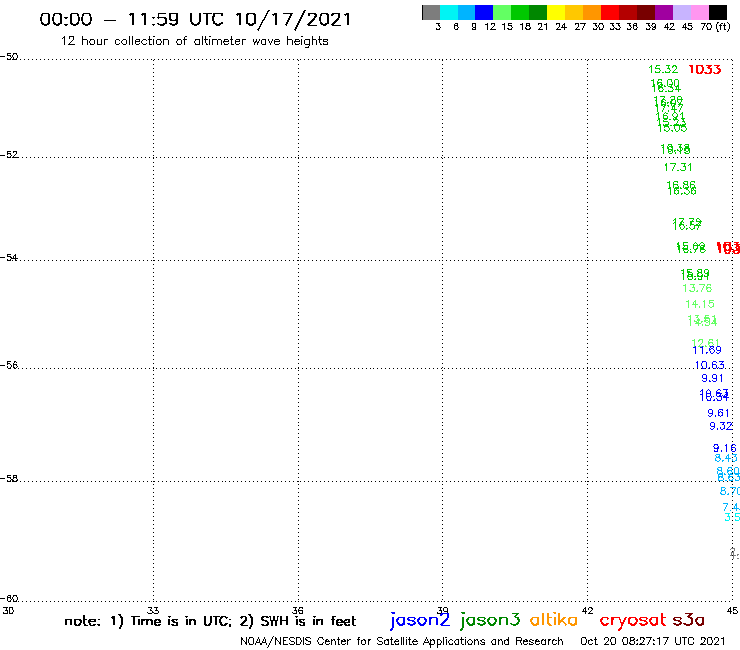Click subtitle '12 hour collection of altimeter wave heights'

pos(194,41)
